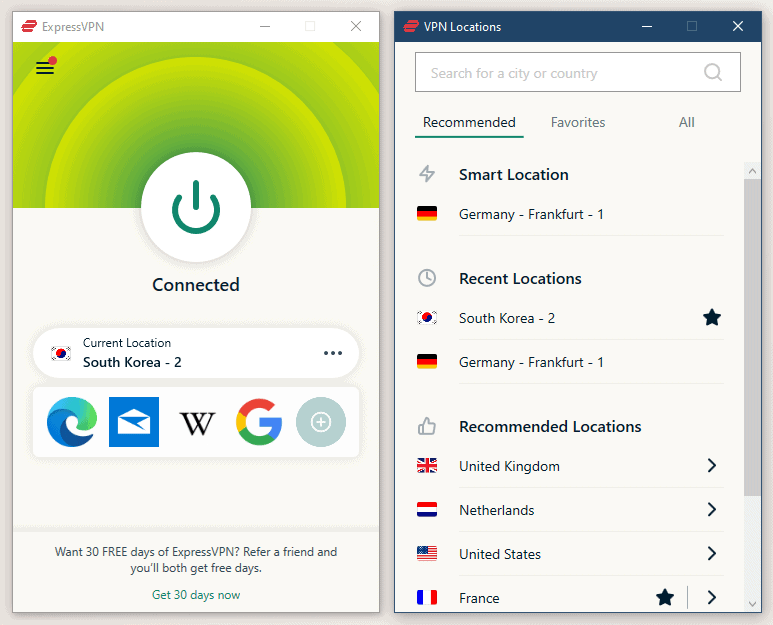Click the Get 30 days now link
773x625 pixels.
pyautogui.click(x=196, y=595)
